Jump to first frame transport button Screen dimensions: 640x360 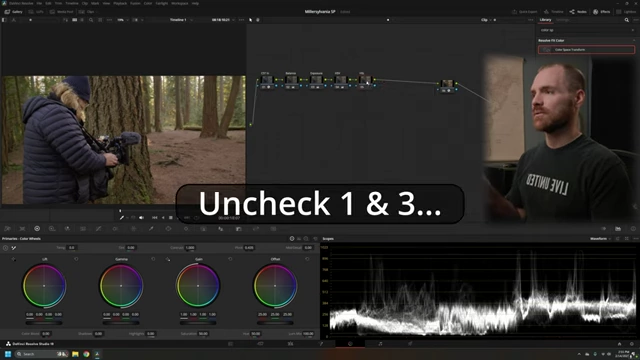tap(155, 218)
